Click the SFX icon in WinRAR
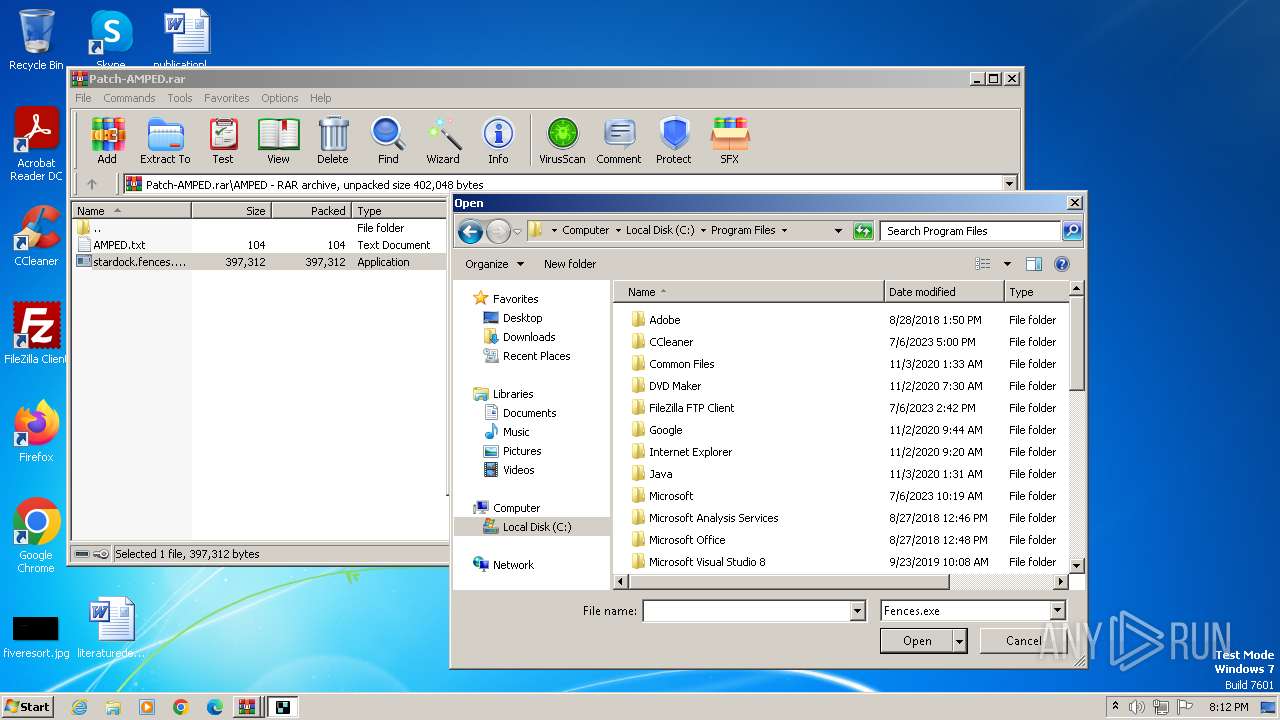 (730, 140)
